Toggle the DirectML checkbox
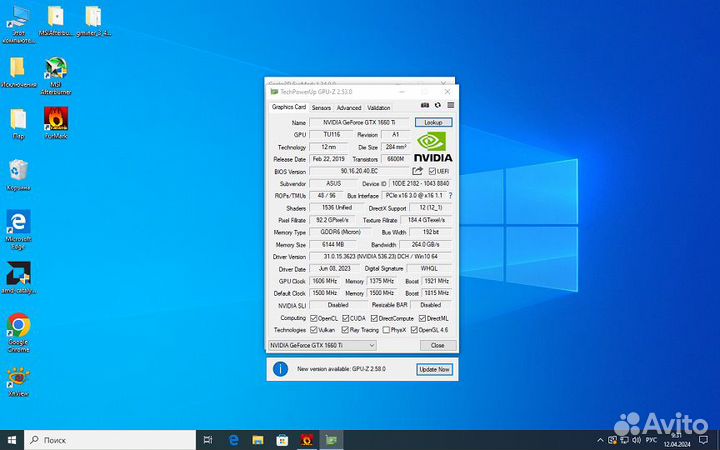The height and width of the screenshot is (450, 720). click(x=422, y=318)
